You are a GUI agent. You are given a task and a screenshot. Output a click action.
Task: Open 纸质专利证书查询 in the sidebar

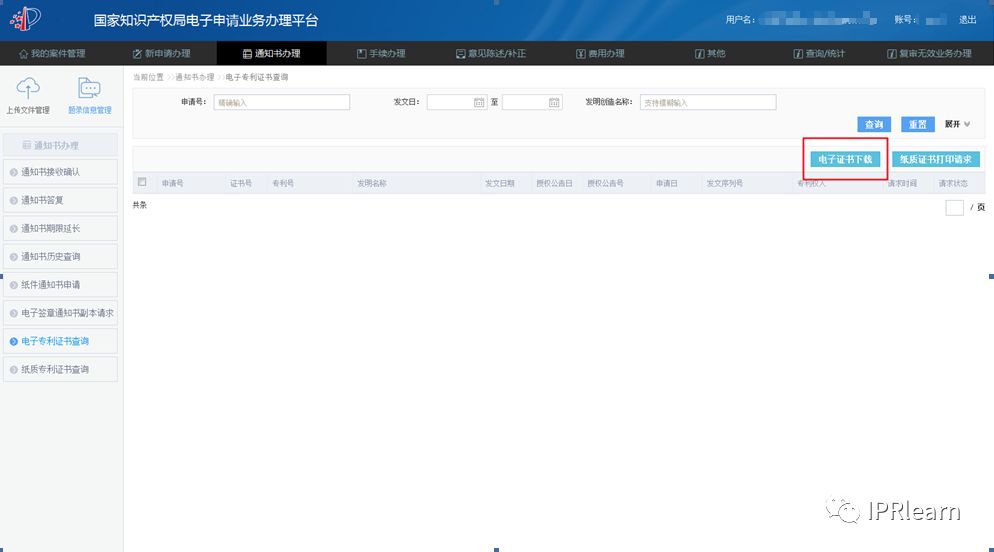[x=60, y=369]
